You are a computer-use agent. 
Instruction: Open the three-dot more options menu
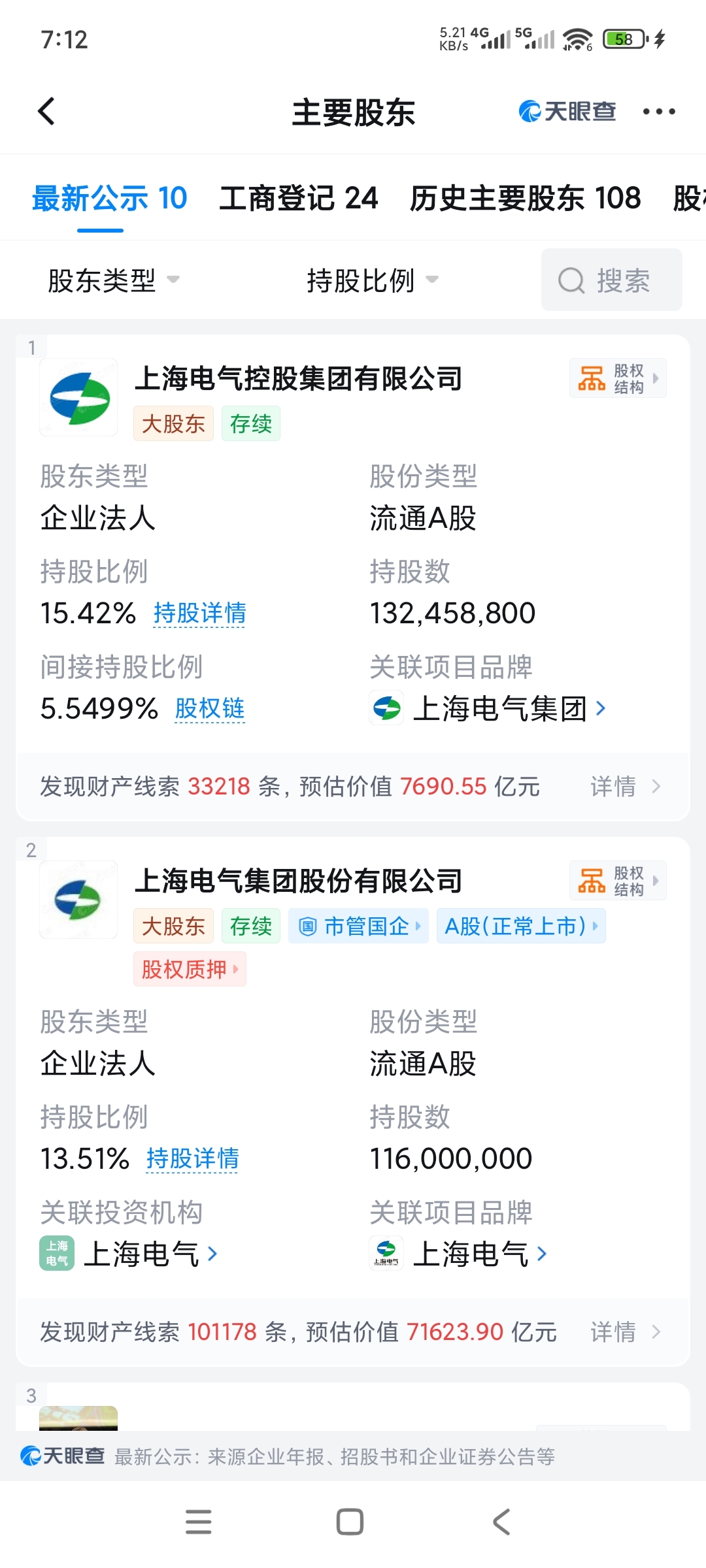658,112
